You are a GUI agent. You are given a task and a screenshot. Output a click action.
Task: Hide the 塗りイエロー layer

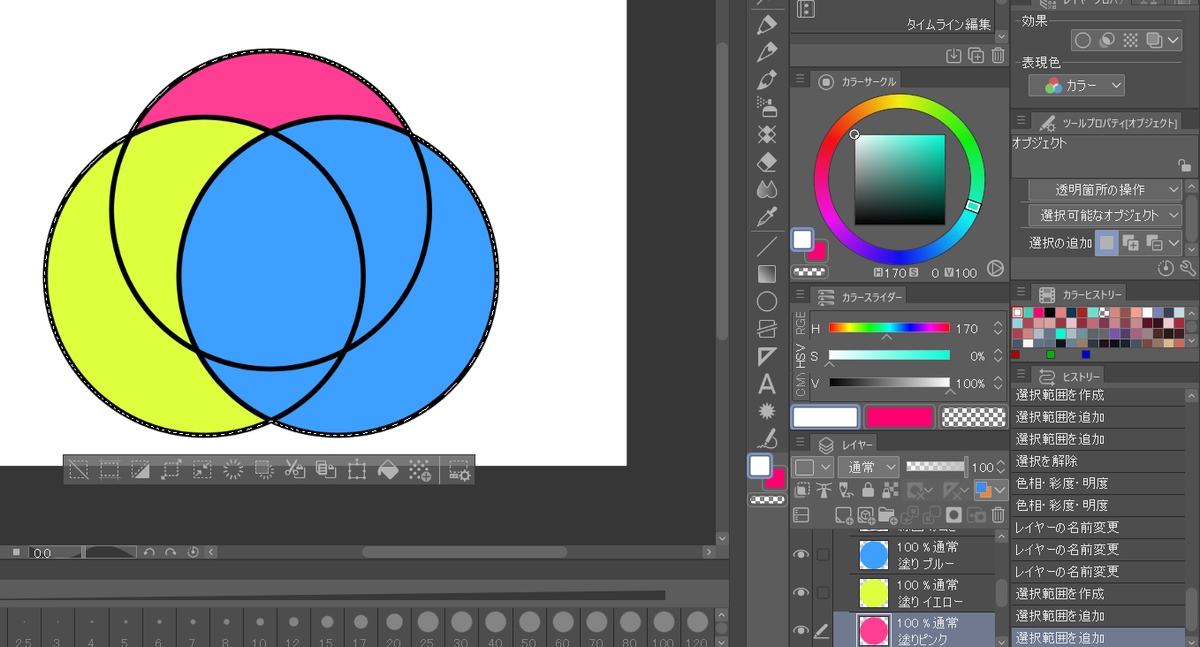point(800,592)
